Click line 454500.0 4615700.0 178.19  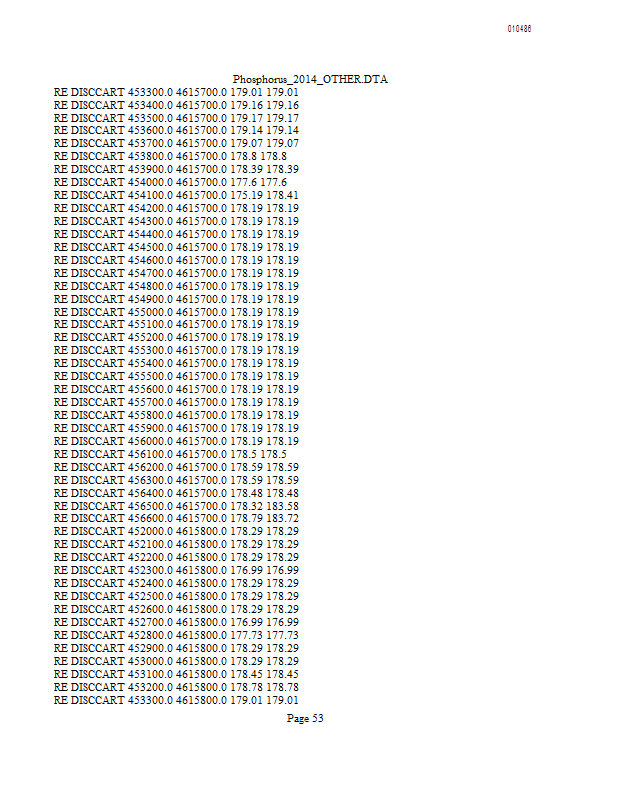click(176, 247)
